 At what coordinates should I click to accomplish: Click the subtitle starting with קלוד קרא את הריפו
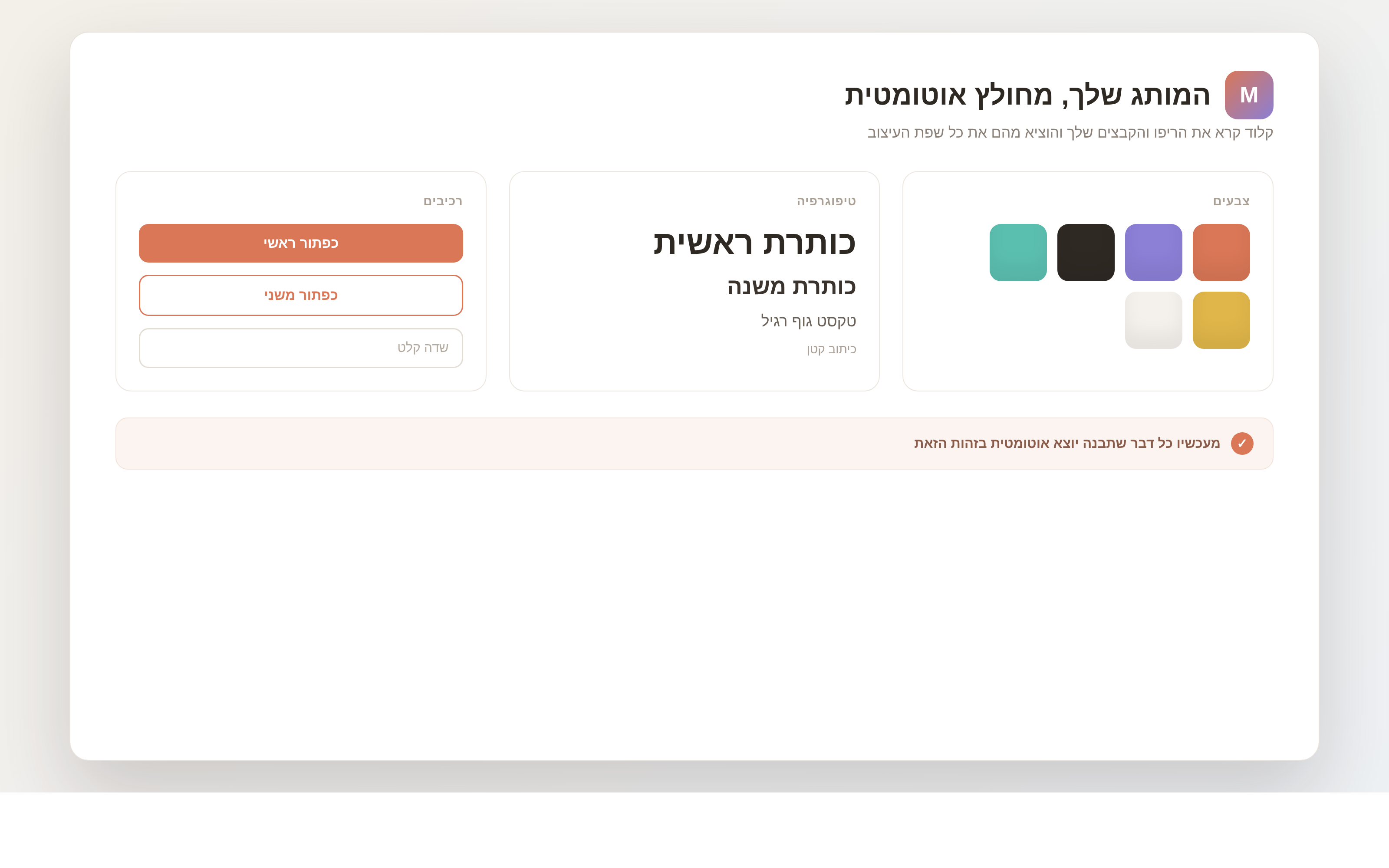tap(1070, 133)
